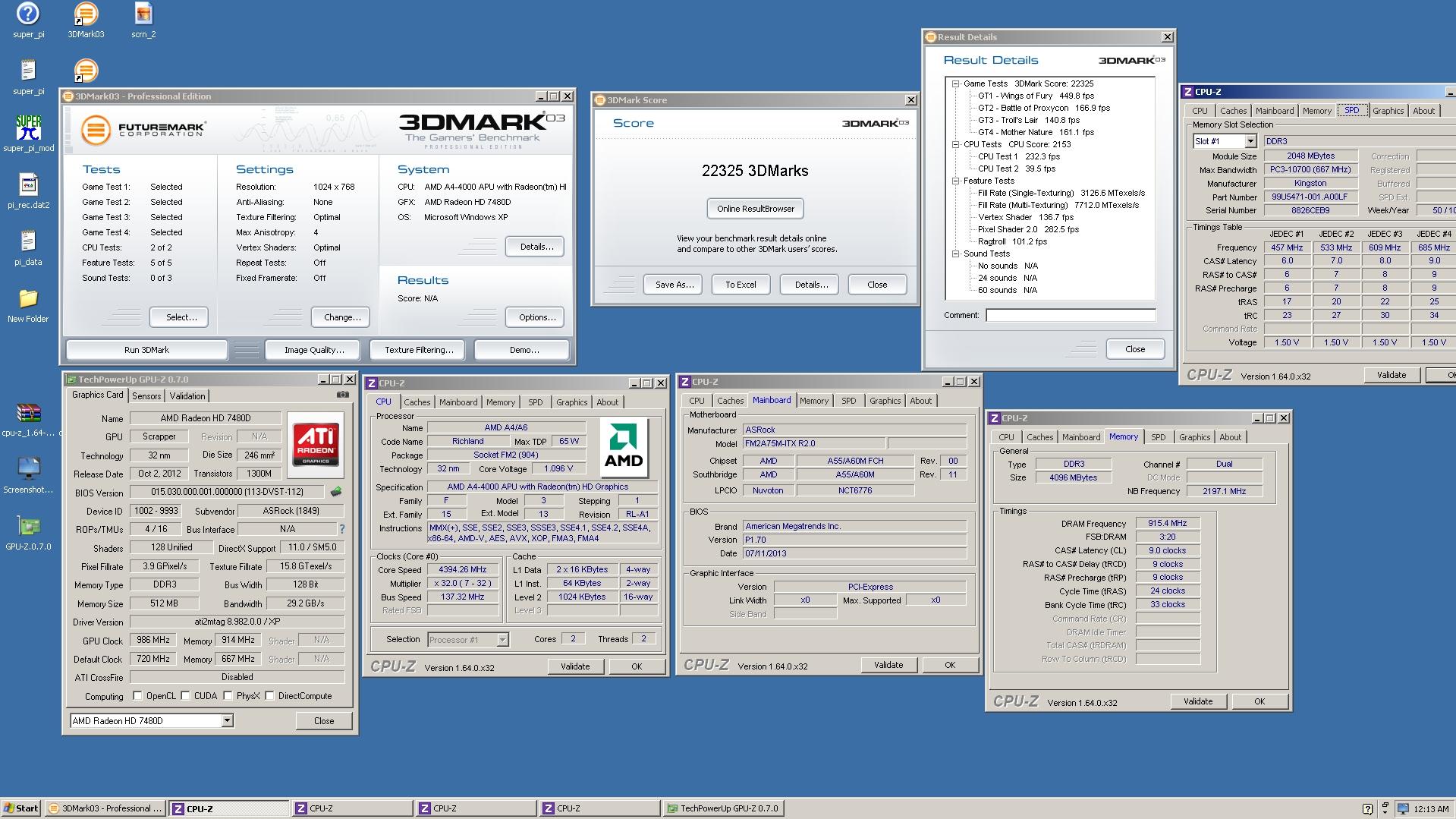
Task: Click Close button in GPU-Z window
Action: [324, 721]
